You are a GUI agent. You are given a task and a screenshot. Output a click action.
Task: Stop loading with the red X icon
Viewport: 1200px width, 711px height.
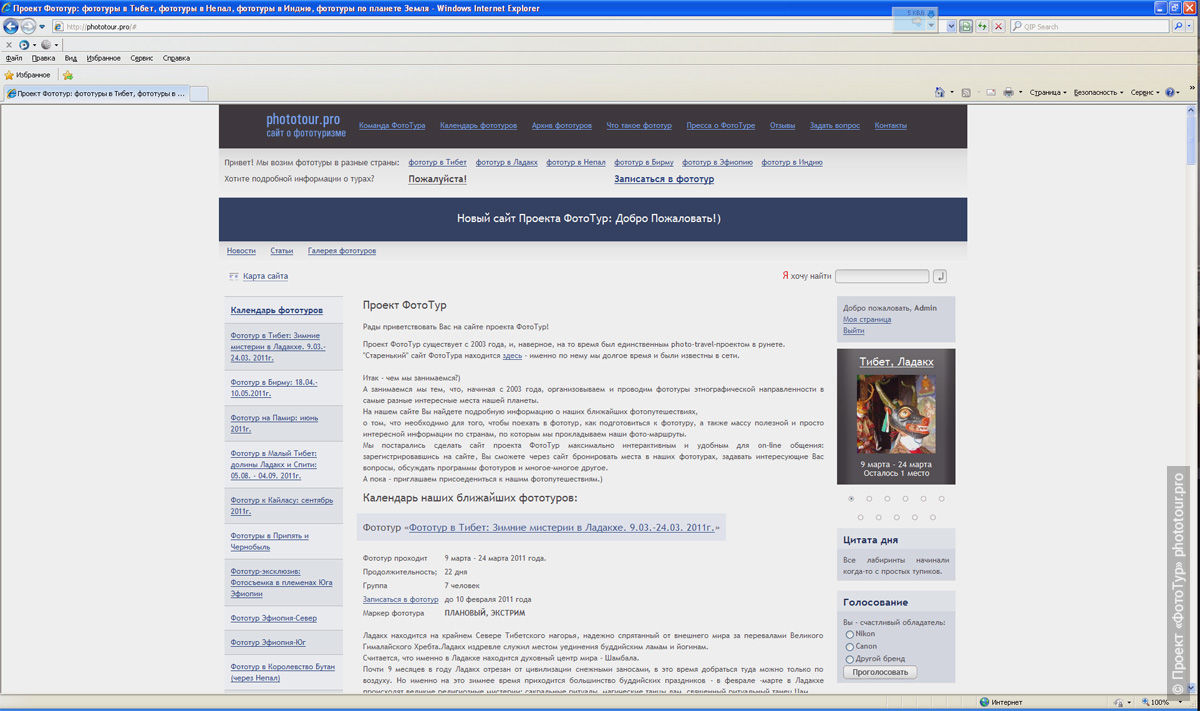point(998,26)
